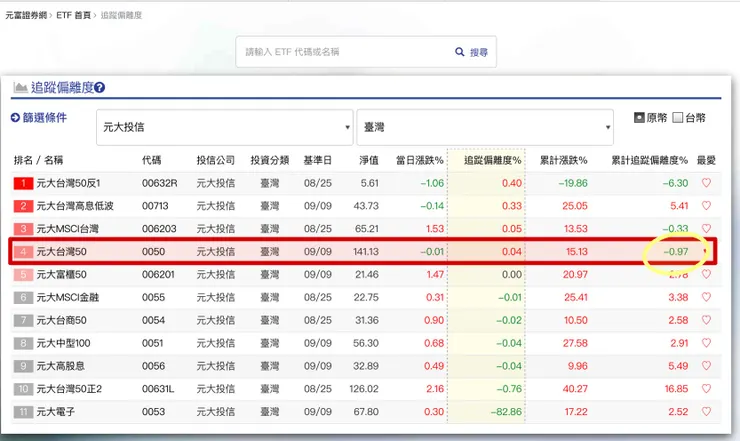
Task: Open ETF 元大MSCI金融
Action: coord(67,297)
